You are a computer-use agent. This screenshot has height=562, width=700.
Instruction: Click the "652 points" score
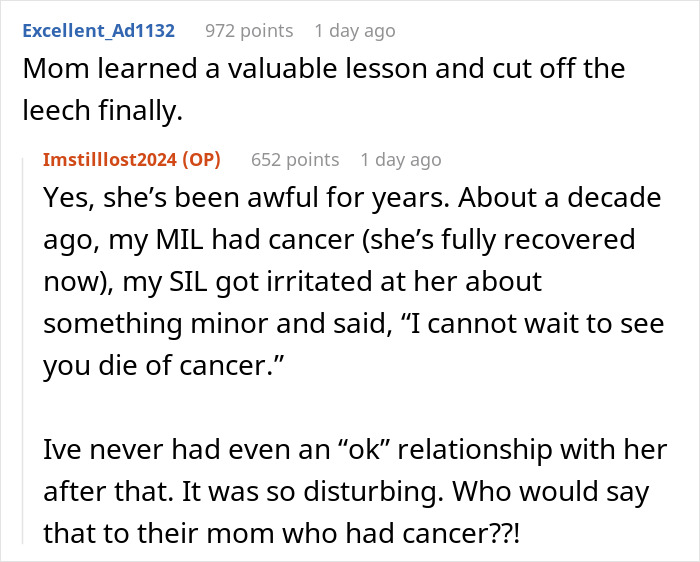(295, 160)
